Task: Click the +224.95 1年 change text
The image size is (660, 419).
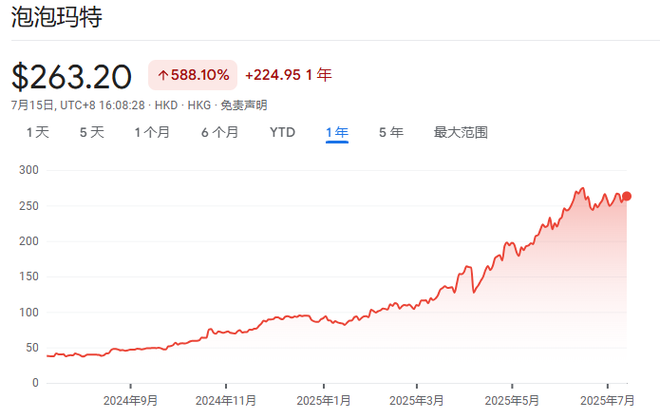Action: tap(289, 75)
